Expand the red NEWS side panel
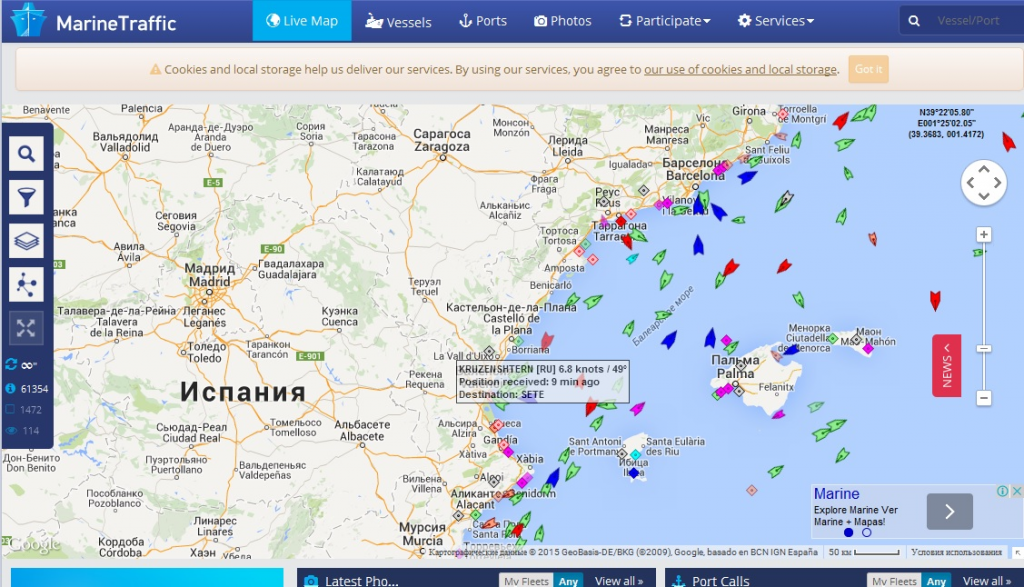1024x587 pixels. point(946,366)
